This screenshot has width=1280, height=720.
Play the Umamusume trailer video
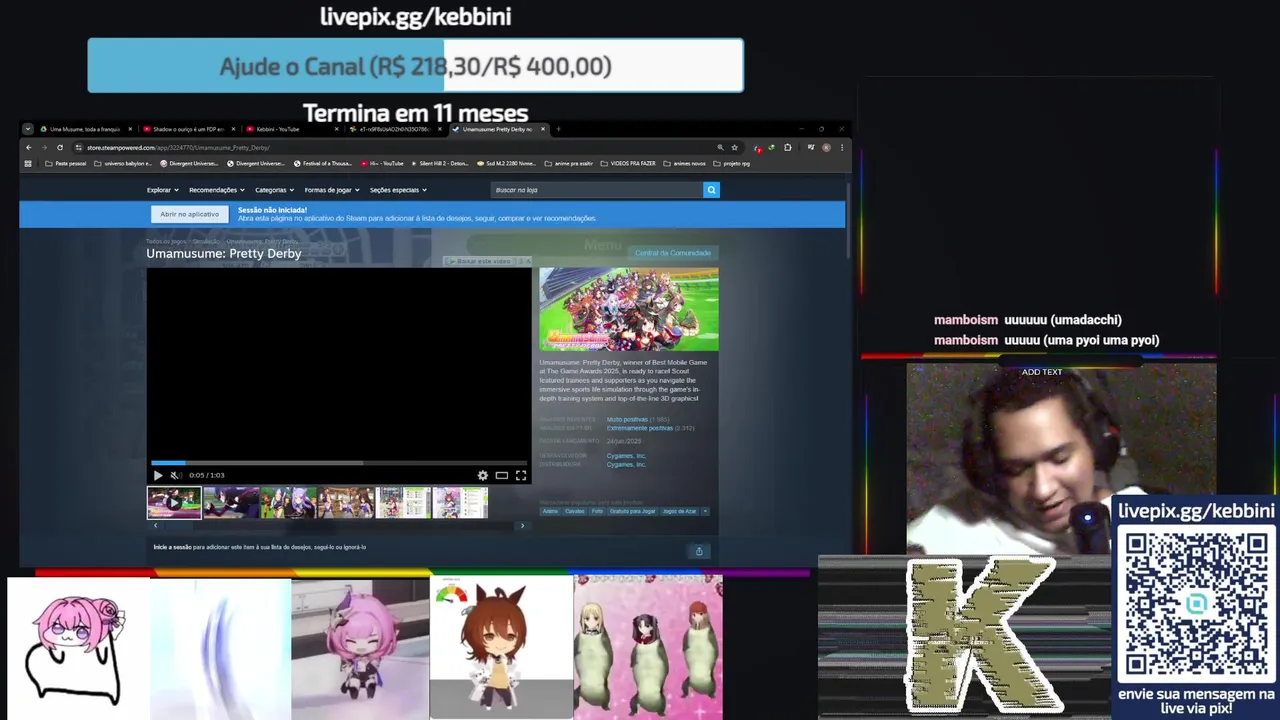click(x=157, y=476)
